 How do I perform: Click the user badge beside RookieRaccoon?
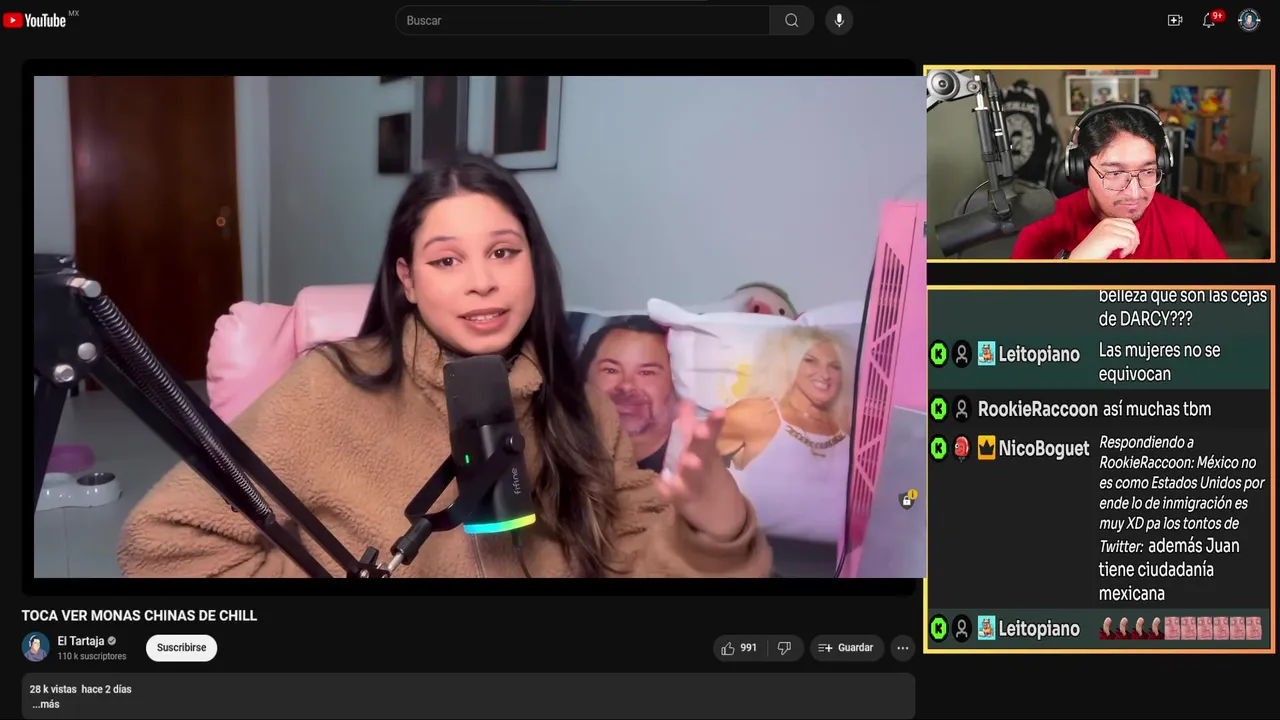[x=962, y=409]
